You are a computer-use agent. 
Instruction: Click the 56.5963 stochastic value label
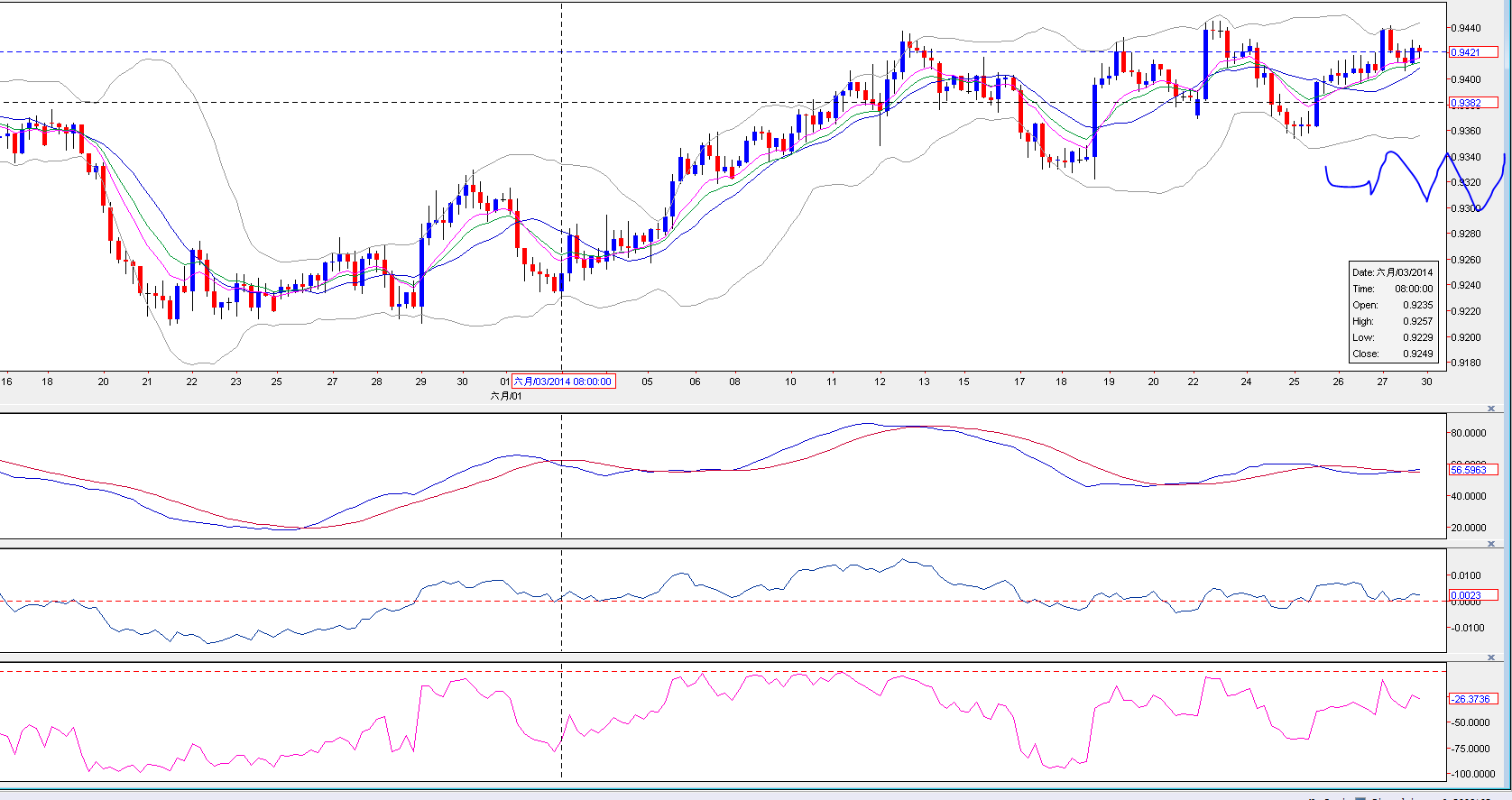[1471, 470]
